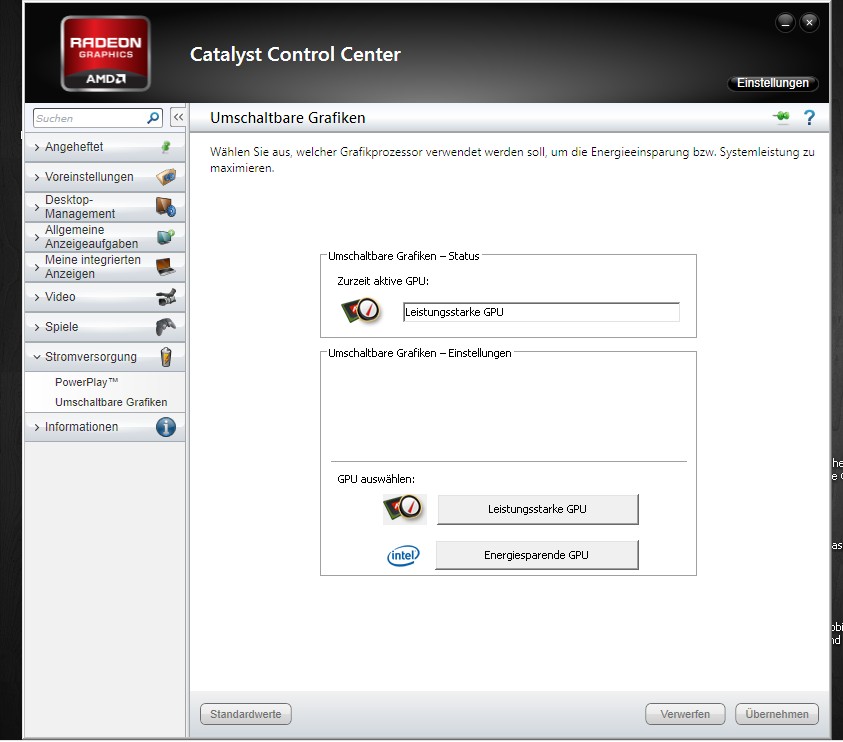
Task: Collapse the Stromversorgung section
Action: pyautogui.click(x=105, y=358)
